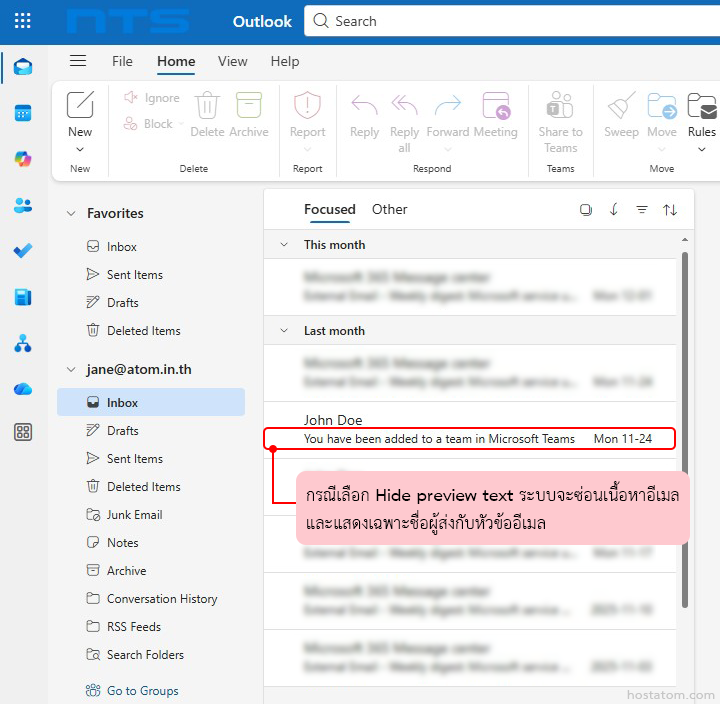Switch to the Focused inbox tab
This screenshot has height=704, width=720.
coord(330,209)
